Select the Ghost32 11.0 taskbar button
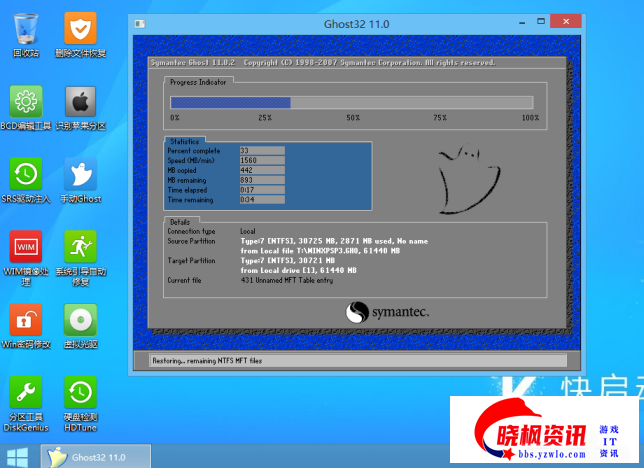 [x=96, y=456]
